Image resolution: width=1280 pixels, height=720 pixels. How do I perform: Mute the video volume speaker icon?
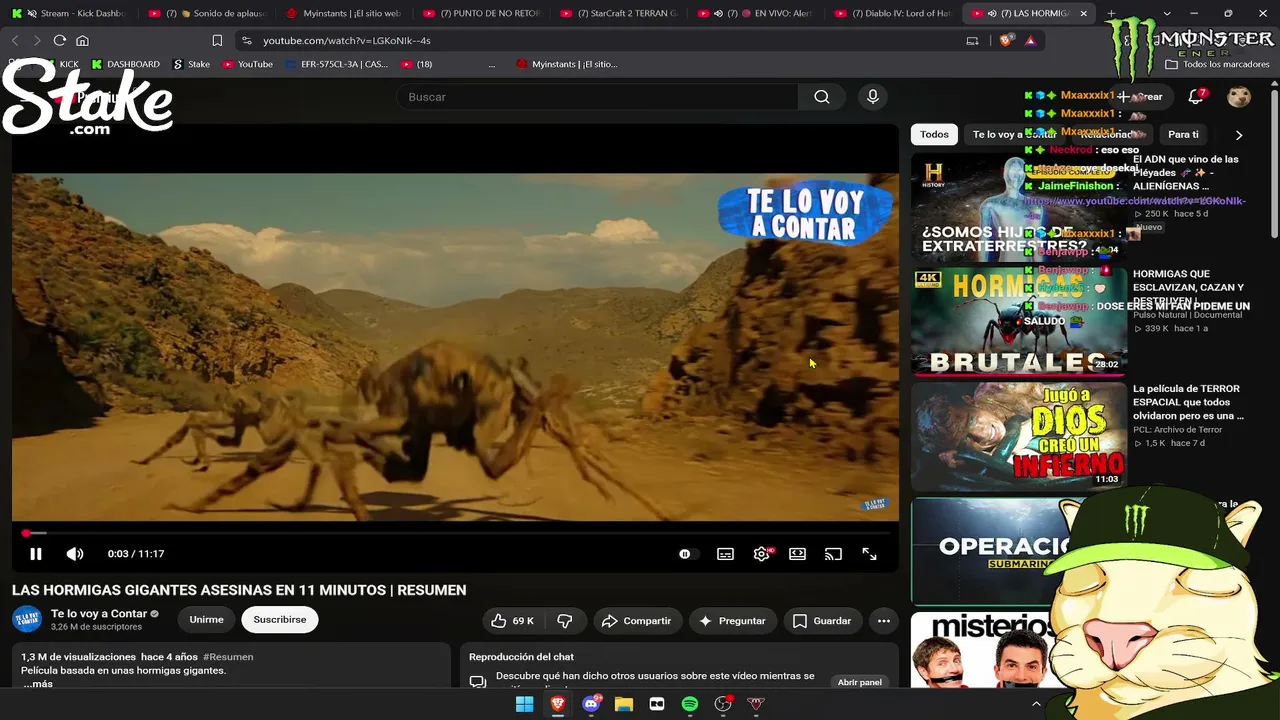click(x=75, y=554)
